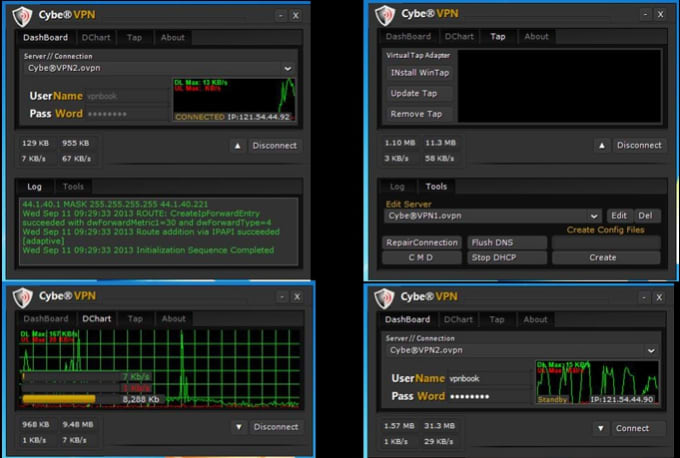
Task: Collapse panel with up arrow in top-right window
Action: point(602,145)
